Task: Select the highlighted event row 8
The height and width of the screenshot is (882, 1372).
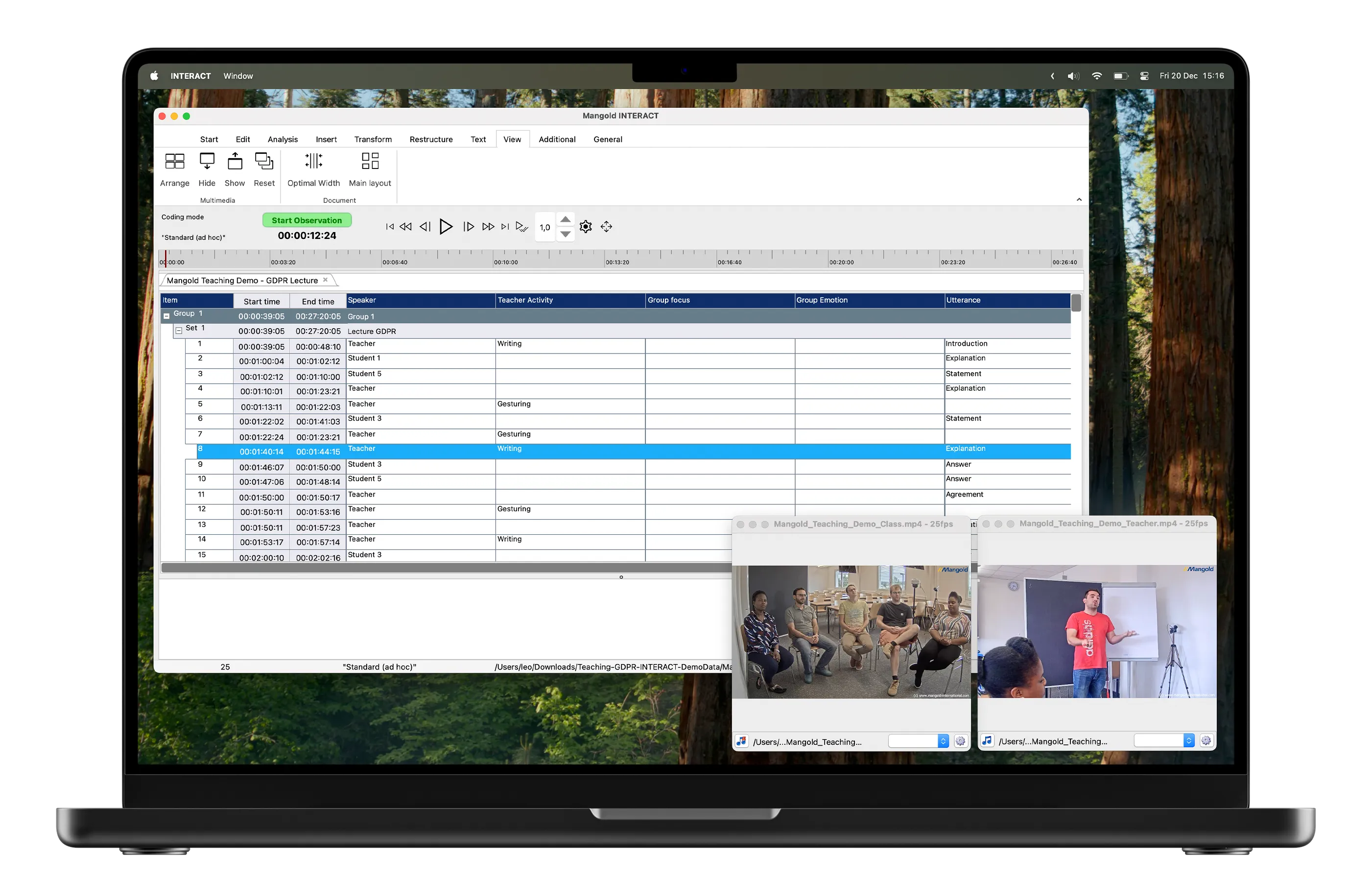Action: (633, 452)
